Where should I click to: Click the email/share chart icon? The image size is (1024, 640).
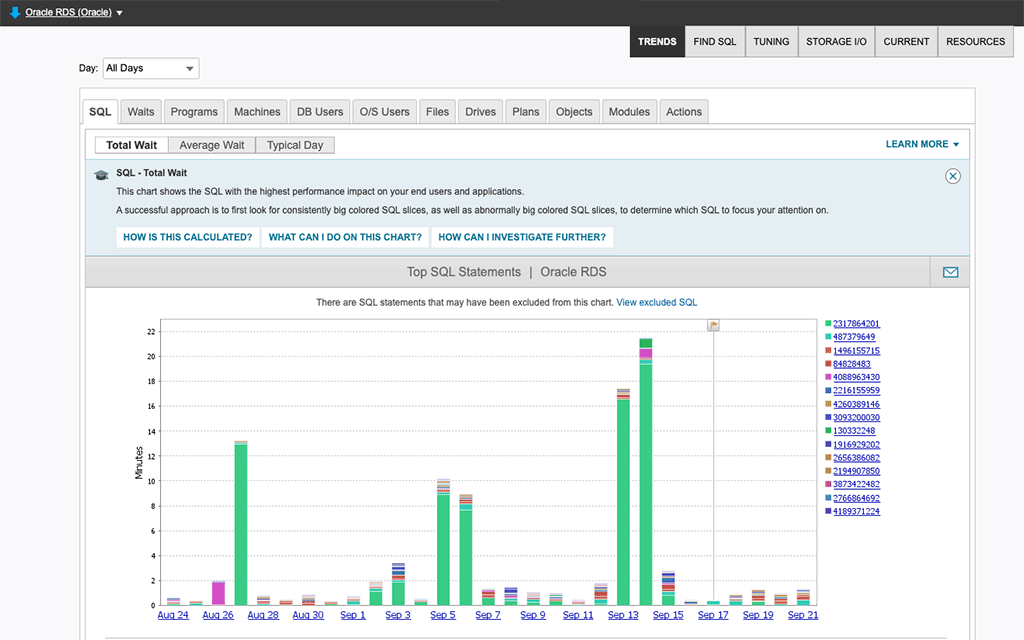coord(949,271)
